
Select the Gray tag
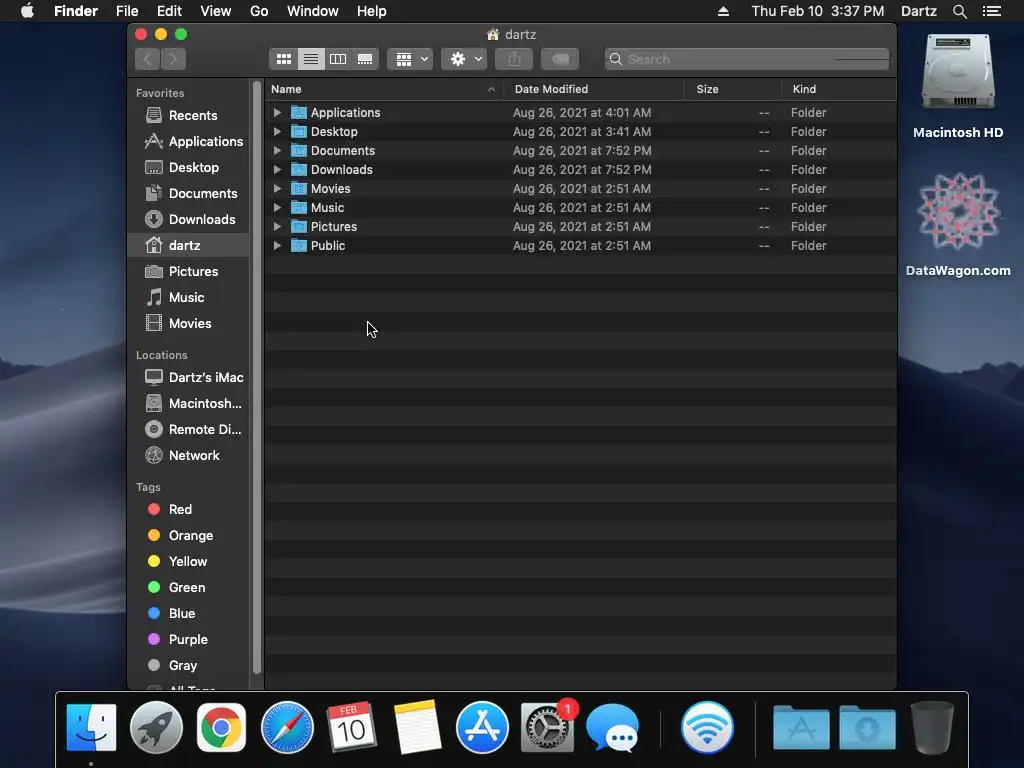[189, 665]
